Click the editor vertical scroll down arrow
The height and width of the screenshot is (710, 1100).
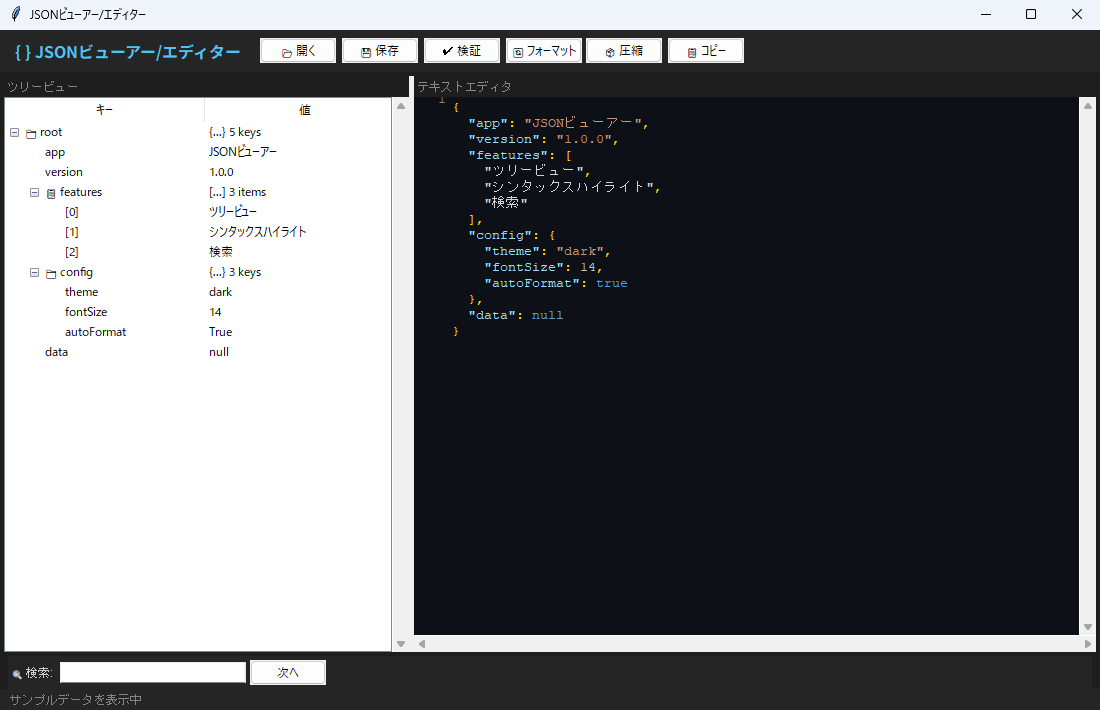pyautogui.click(x=1088, y=627)
